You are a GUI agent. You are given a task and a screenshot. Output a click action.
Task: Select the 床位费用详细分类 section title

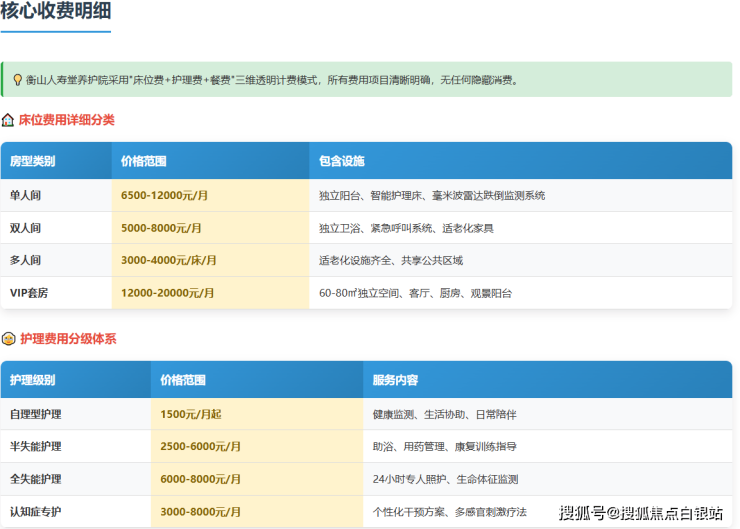click(66, 120)
